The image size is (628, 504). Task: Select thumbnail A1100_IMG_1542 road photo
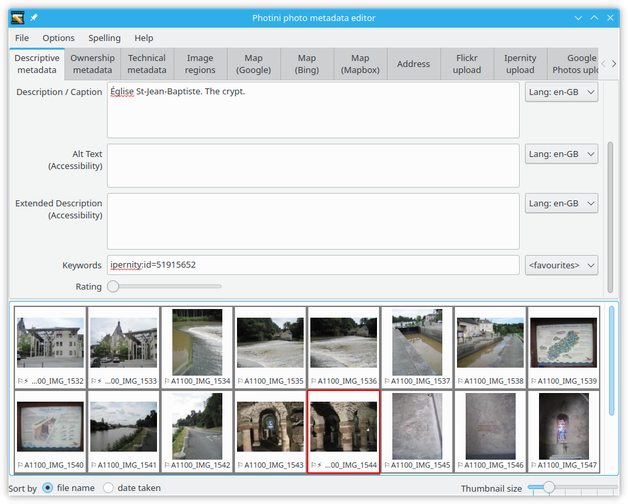(197, 431)
